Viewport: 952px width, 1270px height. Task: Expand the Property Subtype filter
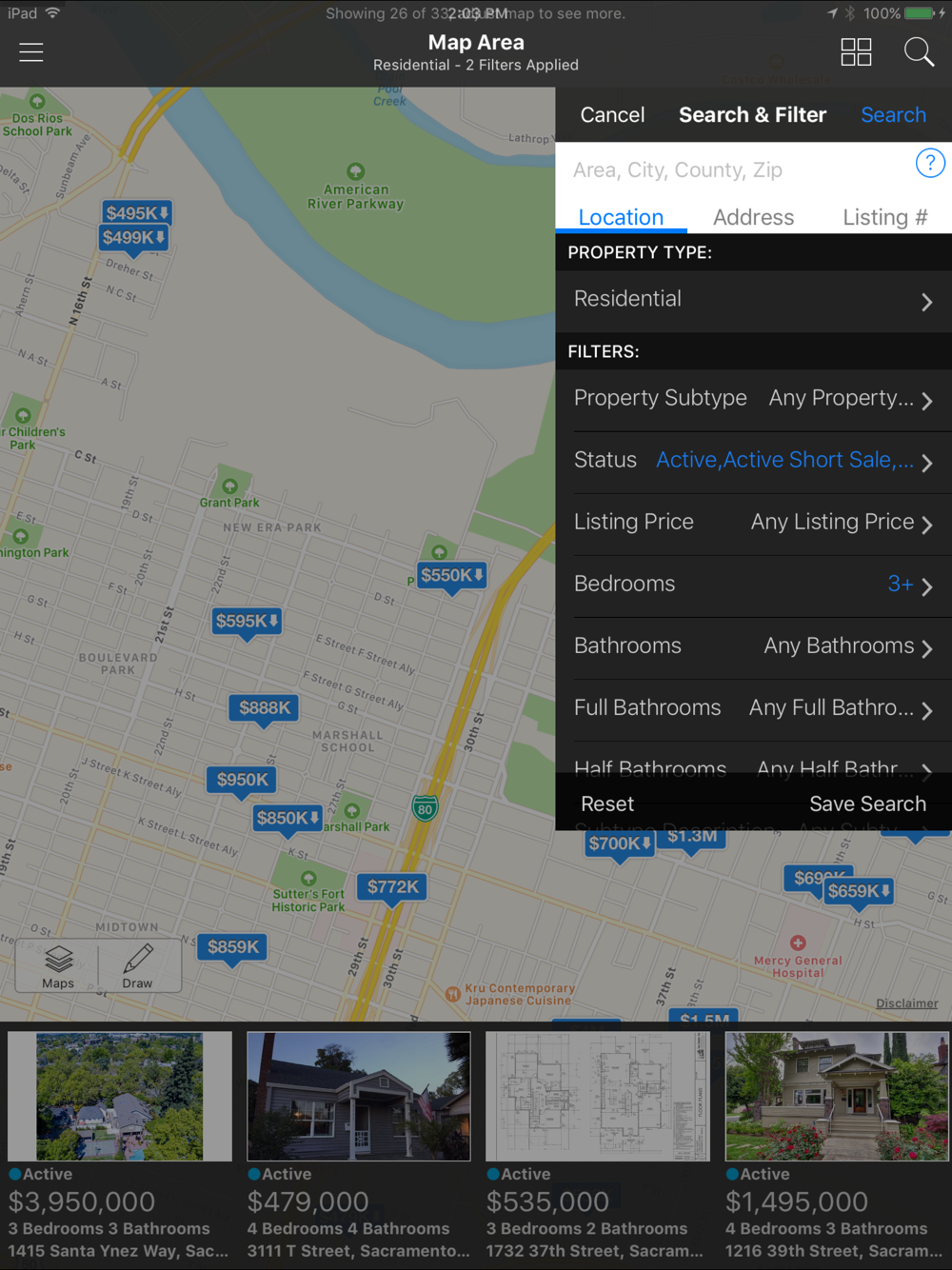pyautogui.click(x=753, y=399)
